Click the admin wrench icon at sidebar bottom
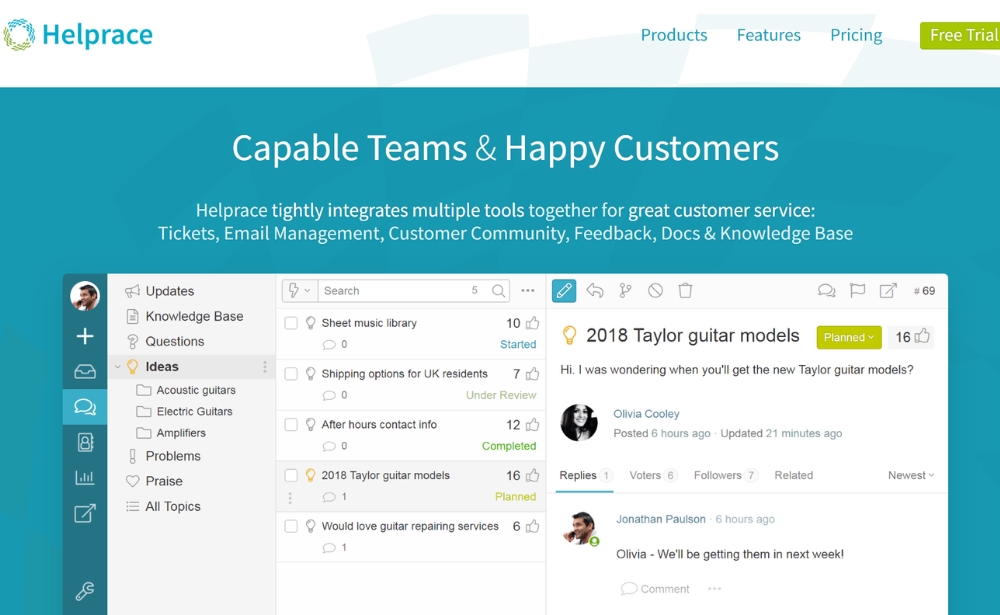Viewport: 1000px width, 615px height. tap(85, 591)
